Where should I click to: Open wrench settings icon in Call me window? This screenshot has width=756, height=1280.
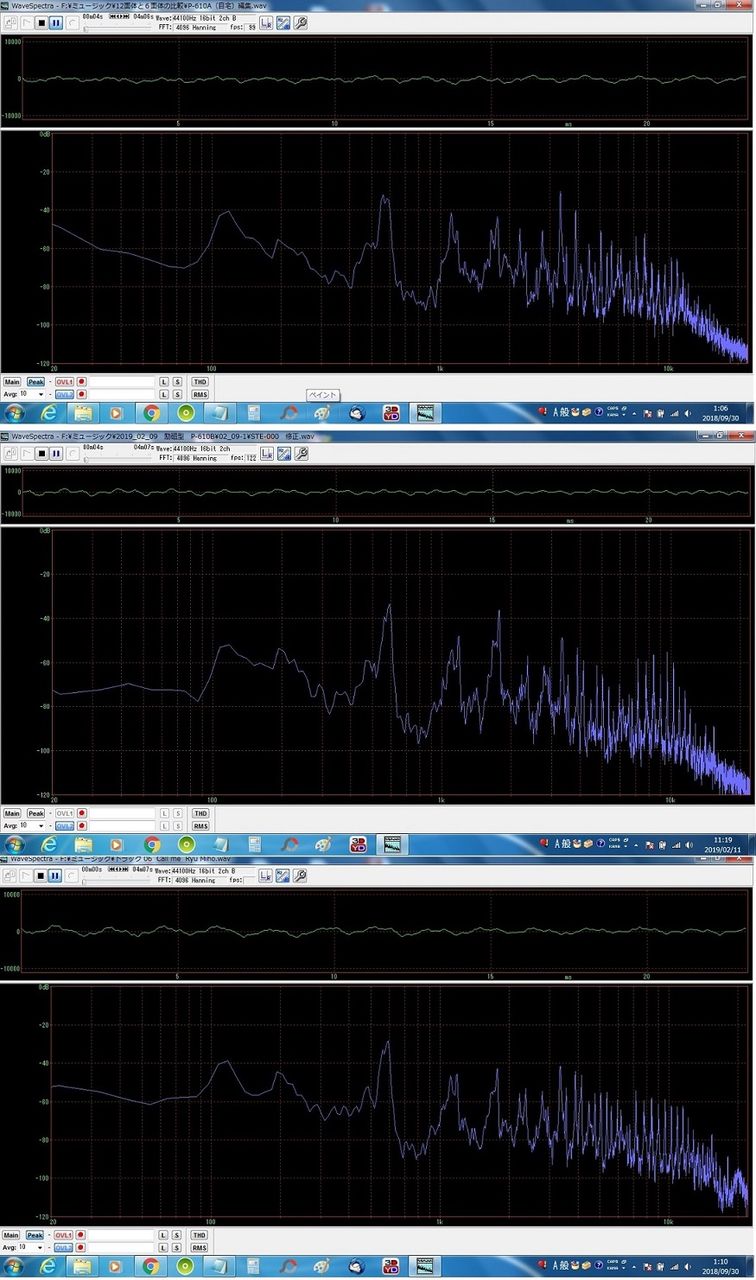tap(300, 875)
